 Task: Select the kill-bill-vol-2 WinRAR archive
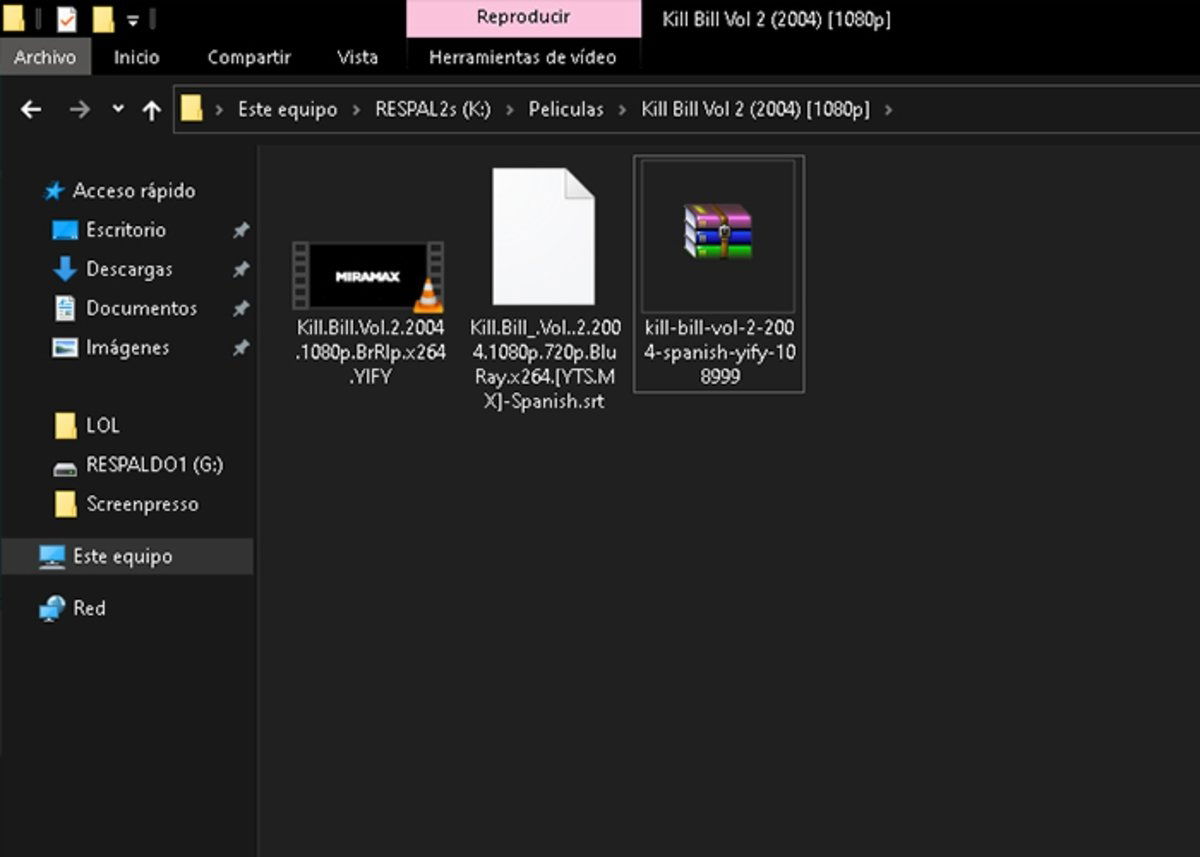[718, 234]
